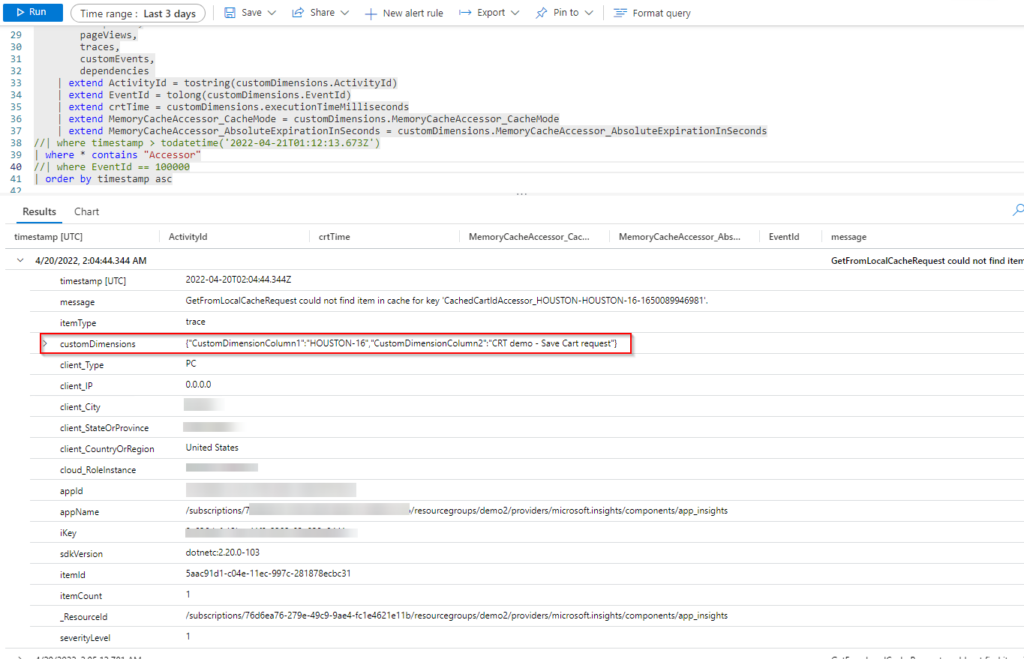
Task: Expand the Export dropdown chevron
Action: [515, 13]
